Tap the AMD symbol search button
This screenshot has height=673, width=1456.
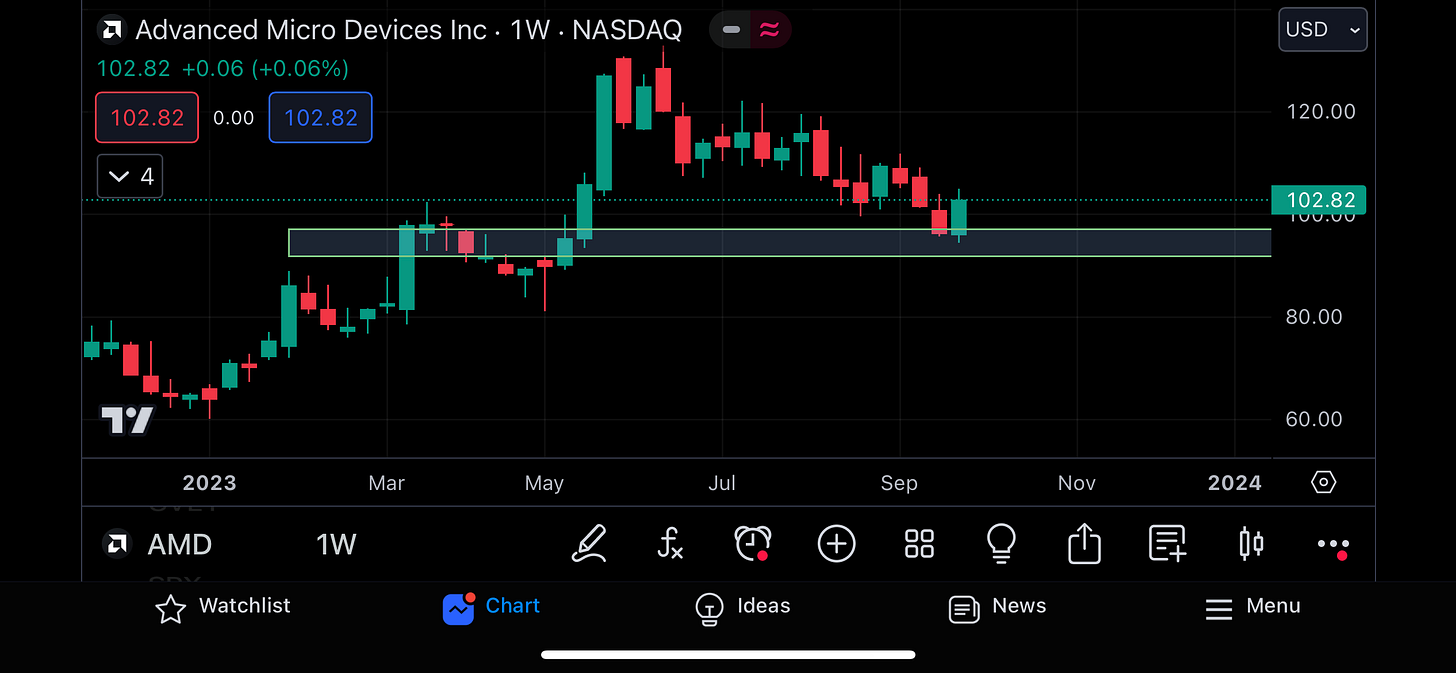pyautogui.click(x=179, y=545)
